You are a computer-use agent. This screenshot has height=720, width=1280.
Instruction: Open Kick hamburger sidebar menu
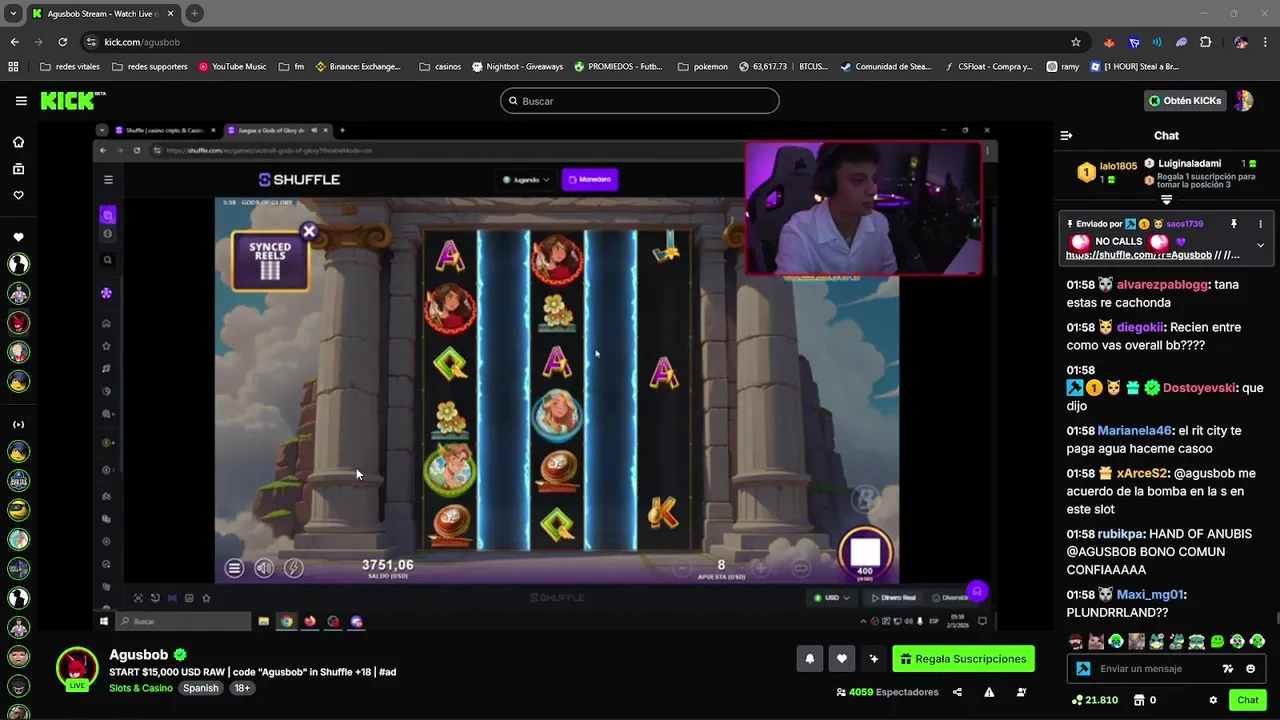tap(21, 101)
